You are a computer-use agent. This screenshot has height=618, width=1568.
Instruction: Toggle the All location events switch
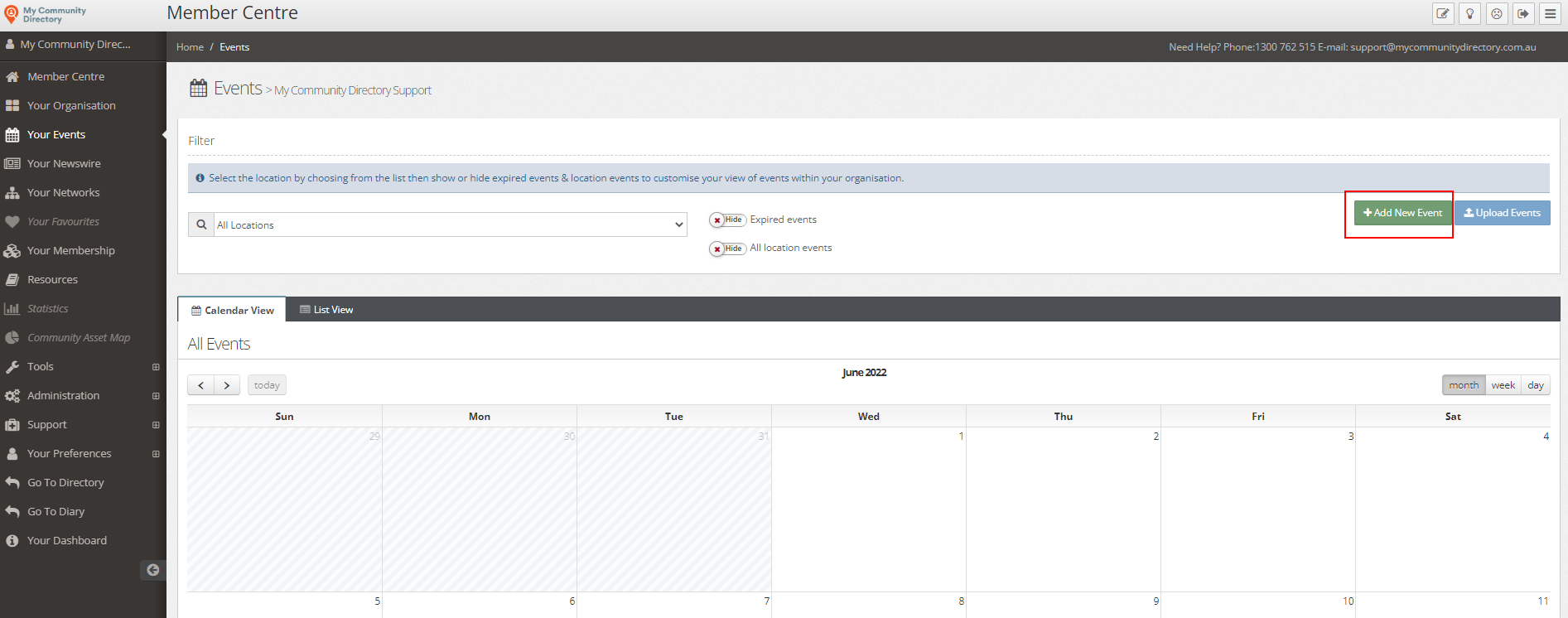727,249
